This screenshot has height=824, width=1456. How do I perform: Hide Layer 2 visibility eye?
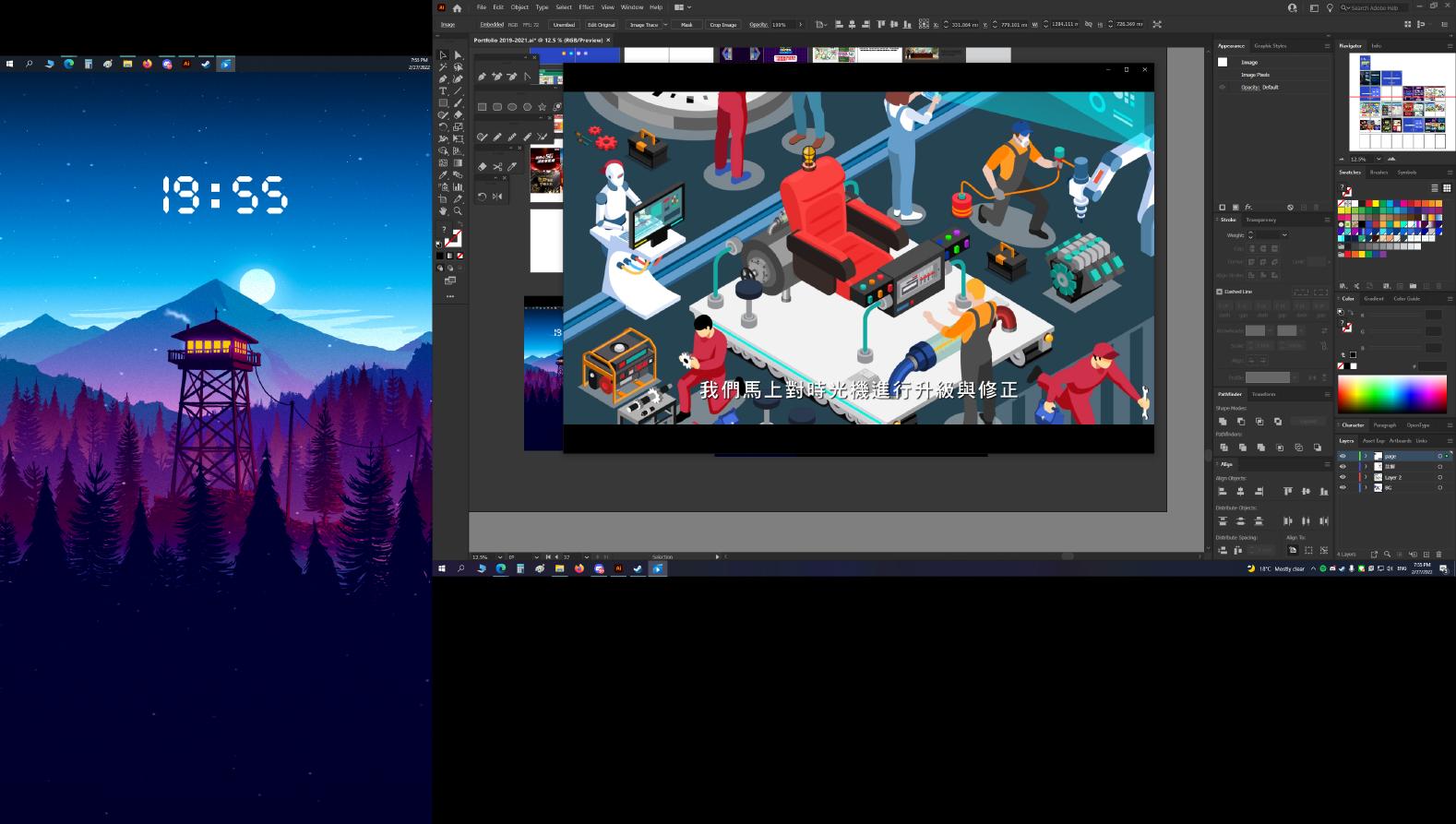coord(1343,477)
